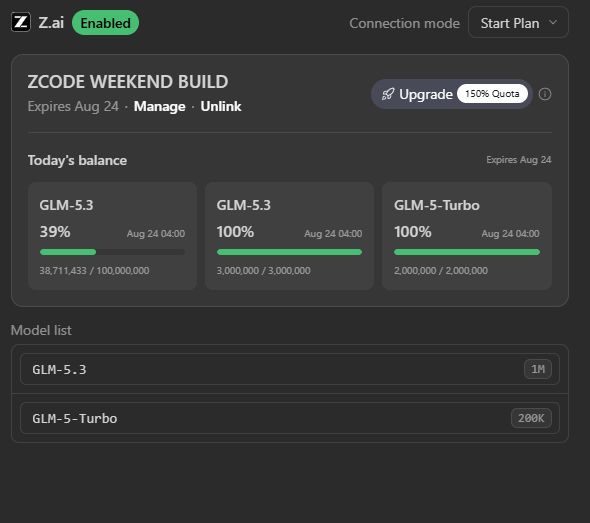Select the GLM-5.3 card showing 38,711,433 tokens
This screenshot has width=590, height=523.
(113, 236)
